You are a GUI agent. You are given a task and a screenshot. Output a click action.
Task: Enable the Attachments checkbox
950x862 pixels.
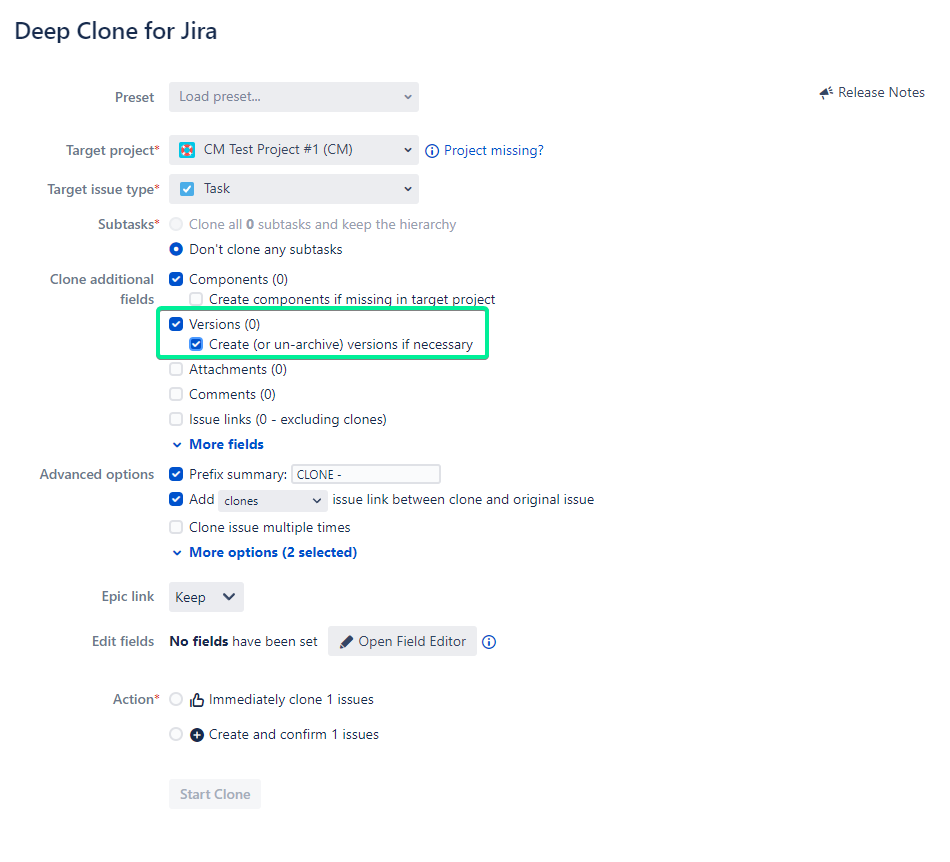(x=176, y=369)
